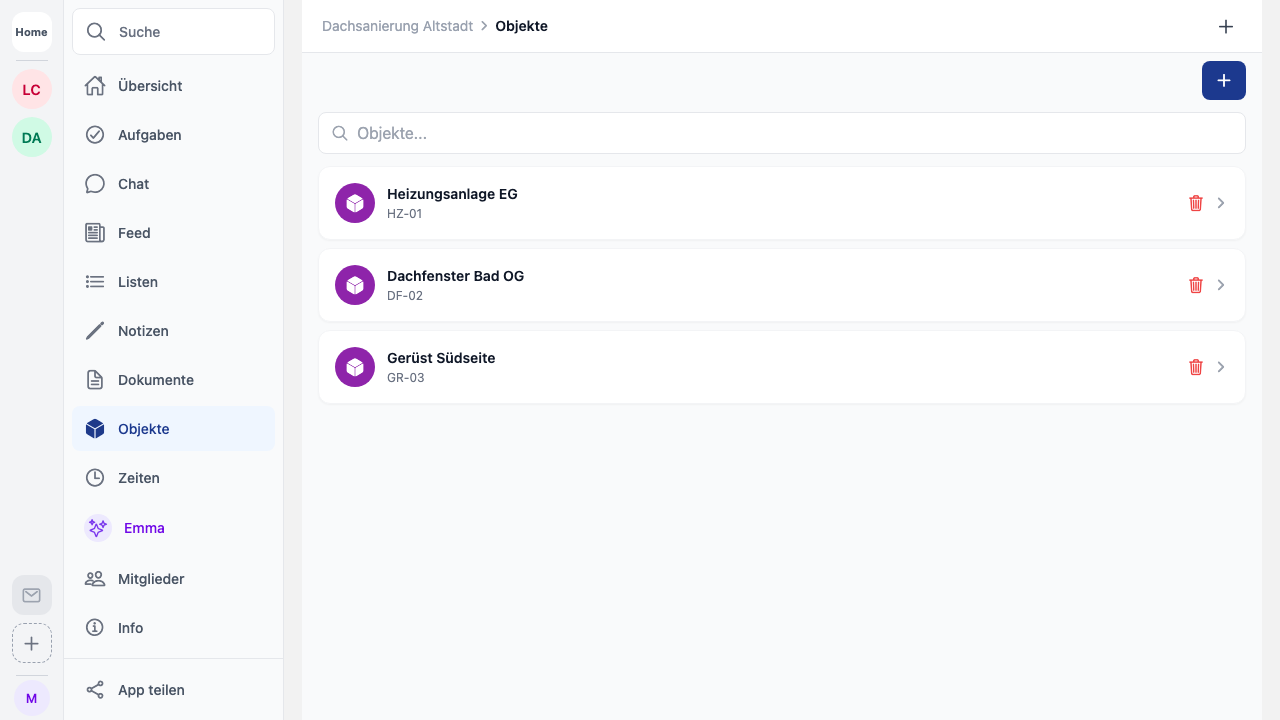Open the Emma AI assistant
Image resolution: width=1280 pixels, height=720 pixels.
(143, 528)
